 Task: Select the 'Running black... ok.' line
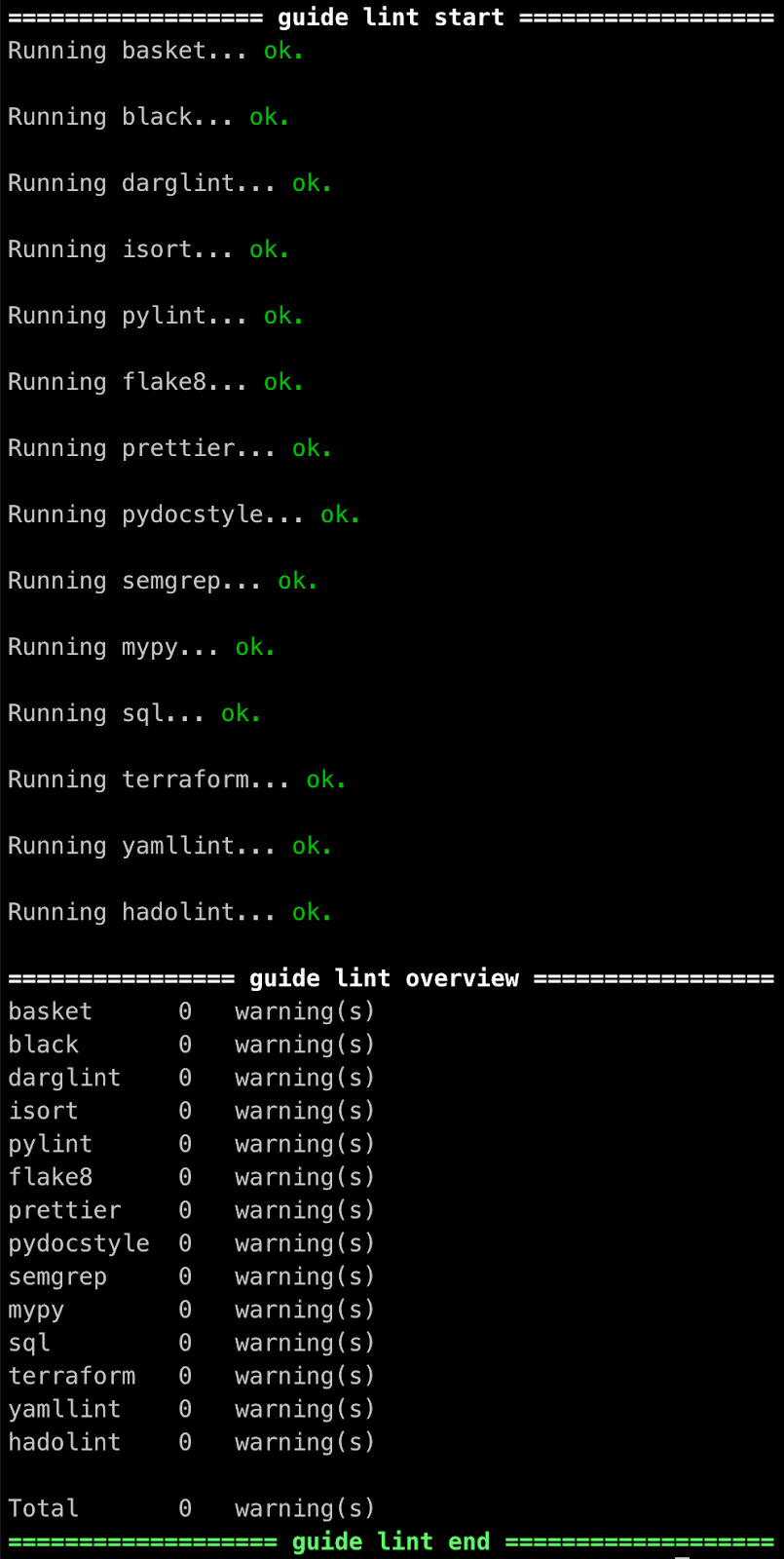[148, 117]
